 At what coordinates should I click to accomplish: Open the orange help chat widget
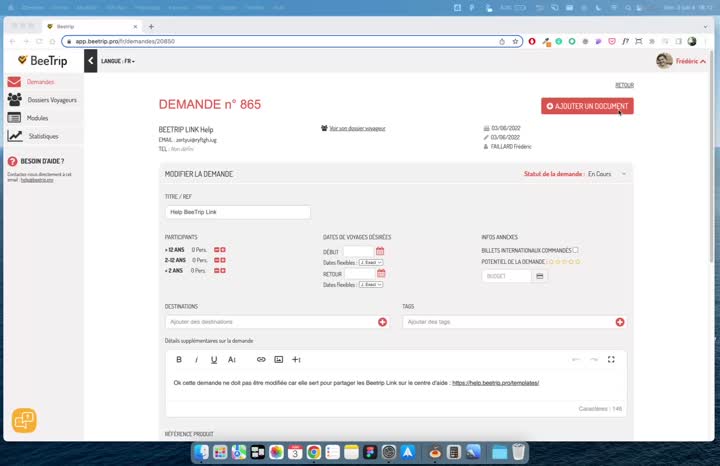pyautogui.click(x=24, y=420)
